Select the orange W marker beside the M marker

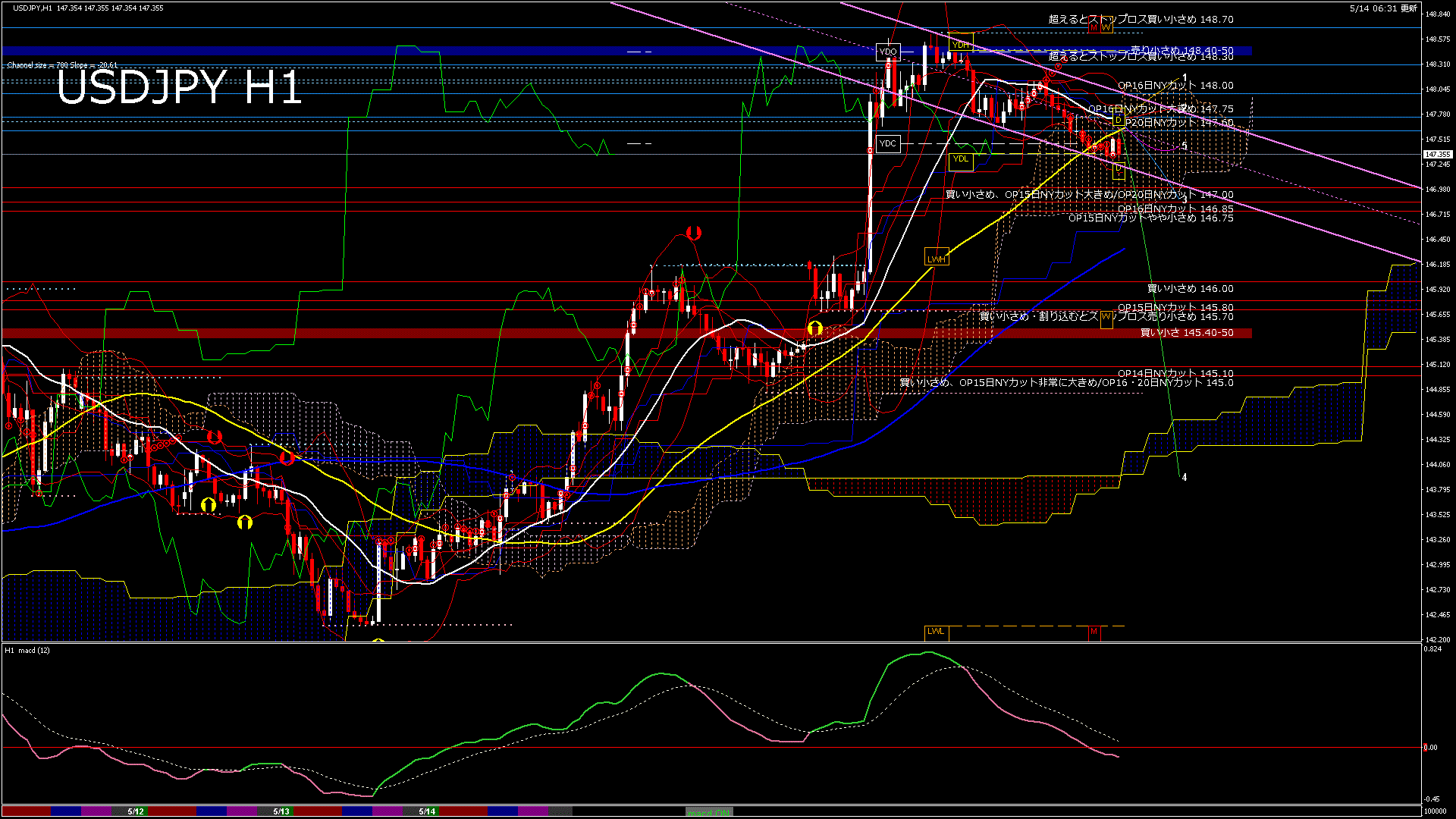pos(1106,27)
